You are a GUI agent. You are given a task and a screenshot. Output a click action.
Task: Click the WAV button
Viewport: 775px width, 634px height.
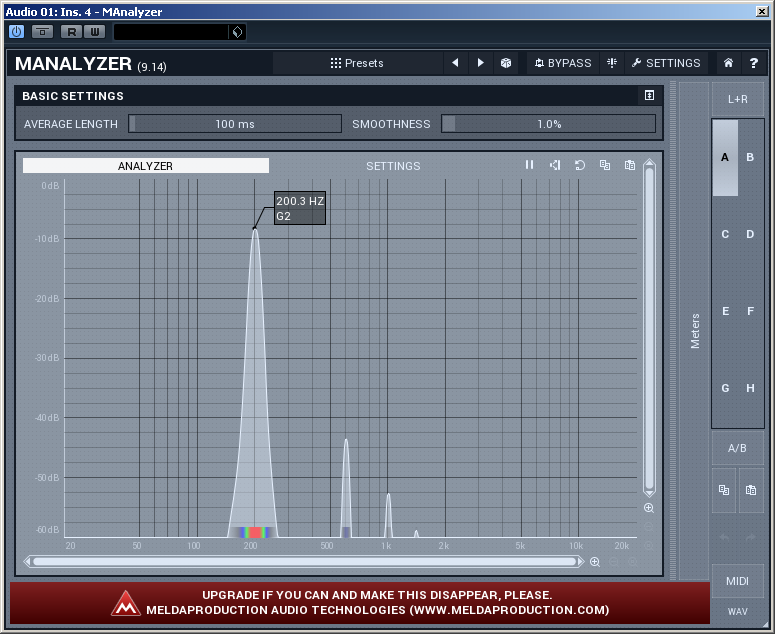click(737, 612)
